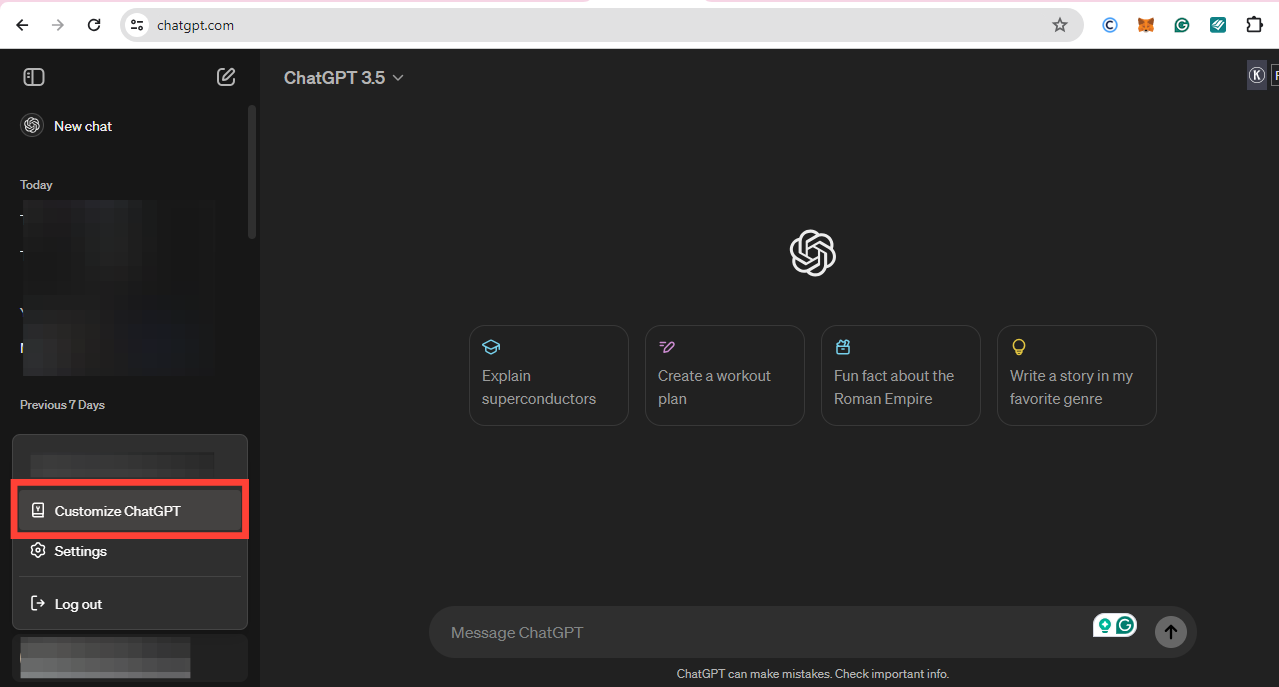Choose the Explain superconductors suggestion
The width and height of the screenshot is (1279, 687).
549,375
